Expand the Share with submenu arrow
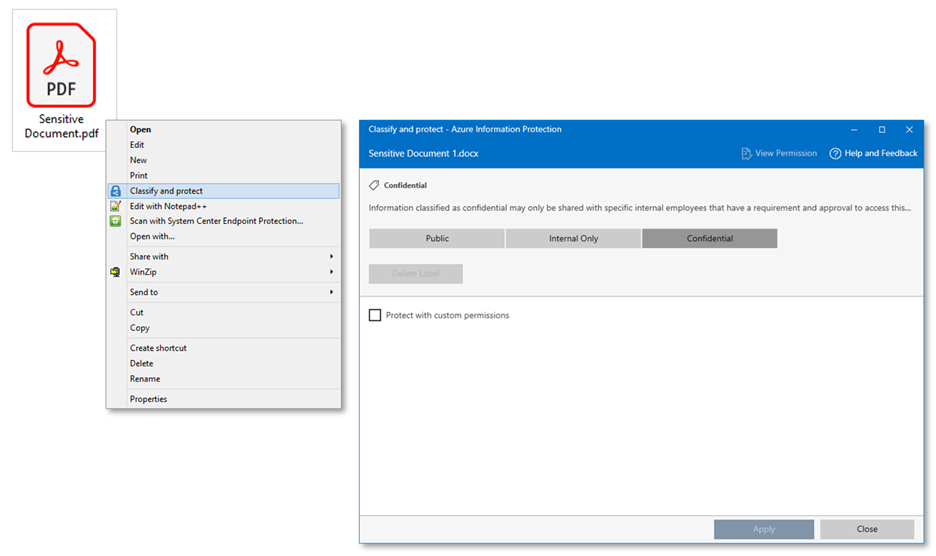This screenshot has height=556, width=936. 331,256
